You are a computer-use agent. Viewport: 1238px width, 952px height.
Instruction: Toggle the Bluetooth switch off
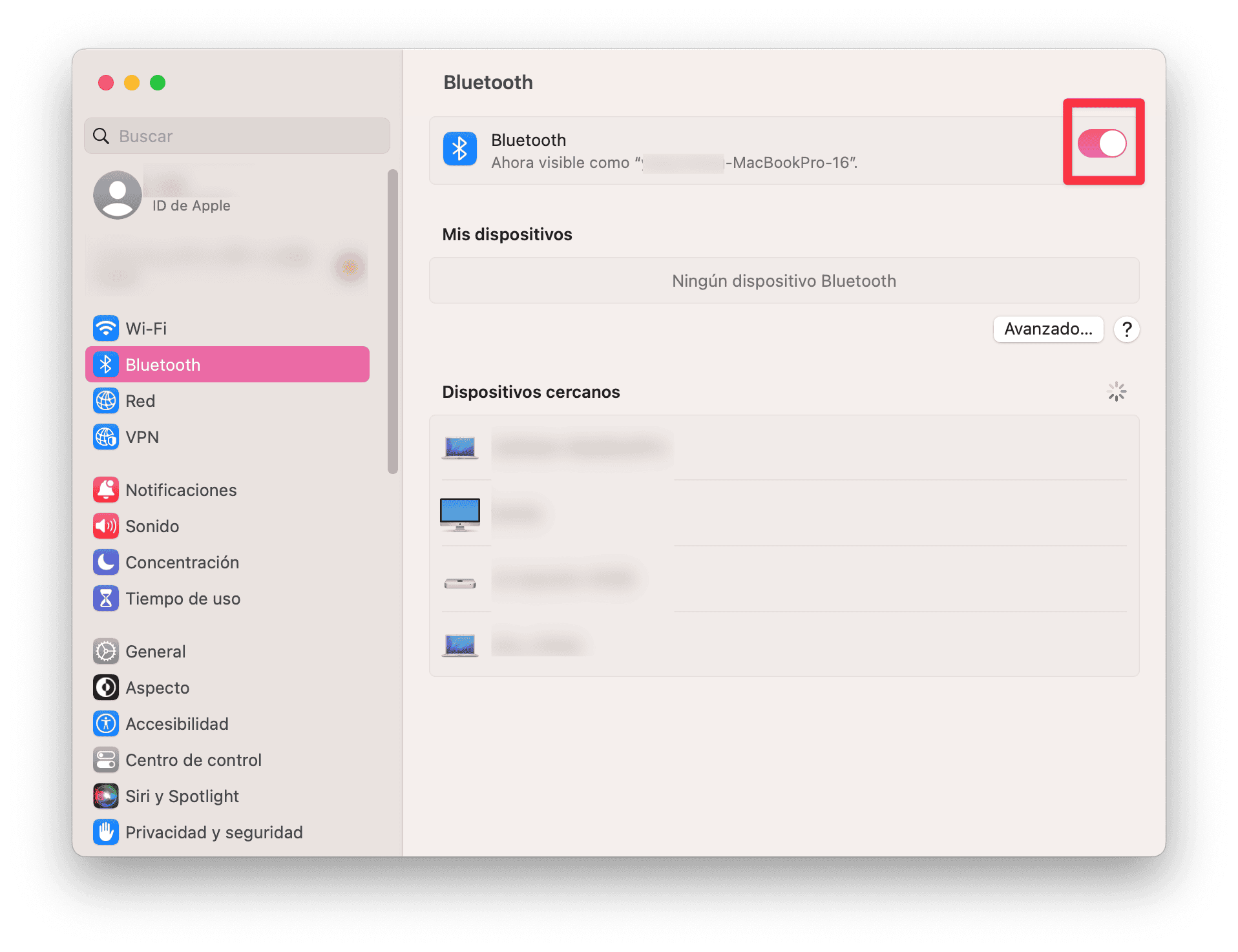(x=1102, y=143)
